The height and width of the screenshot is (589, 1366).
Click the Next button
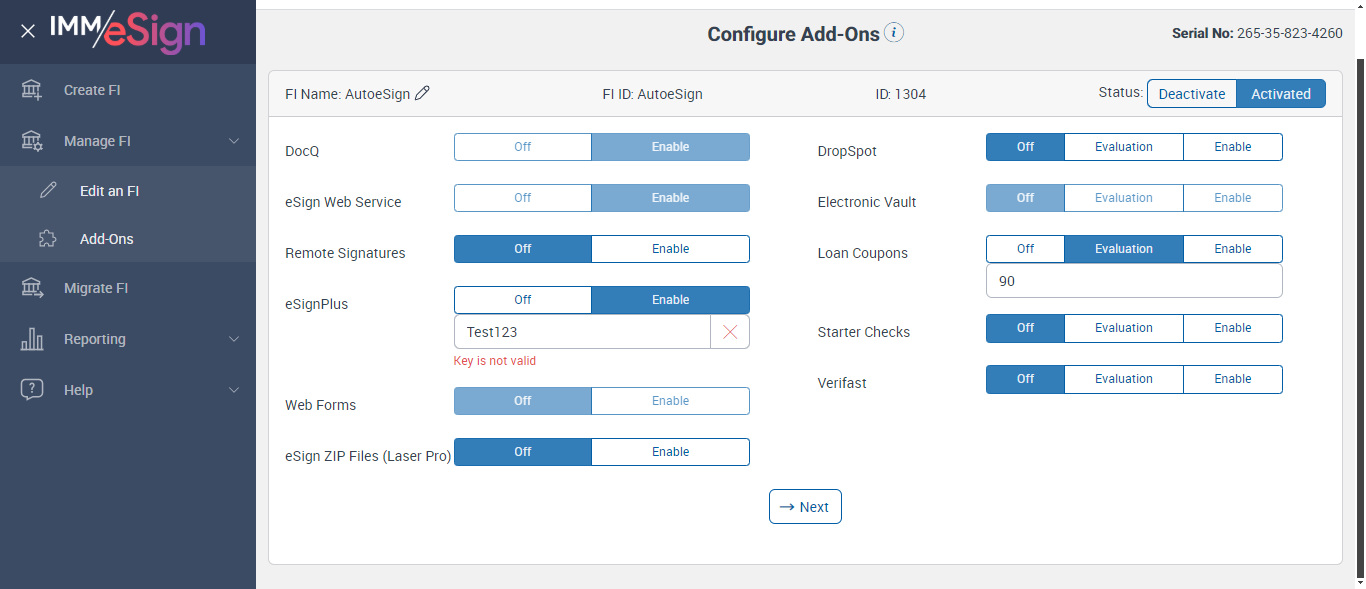pyautogui.click(x=805, y=507)
